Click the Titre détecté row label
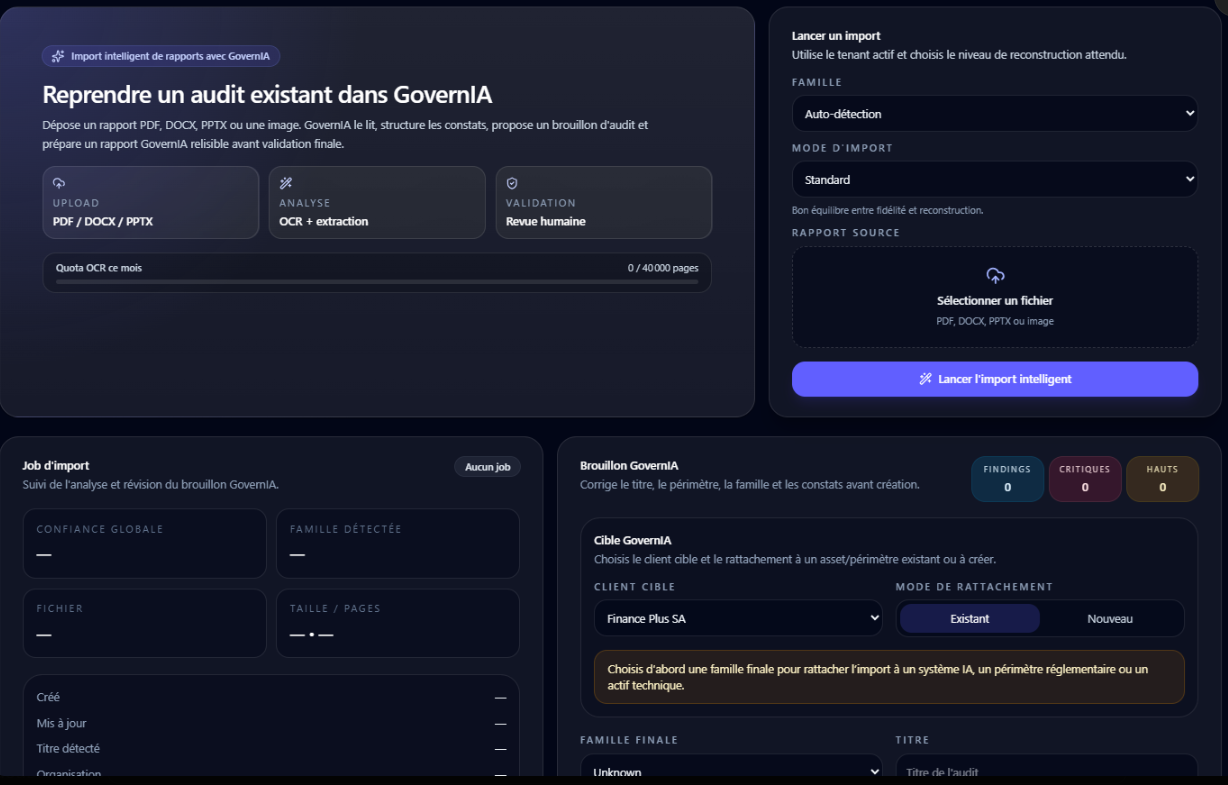This screenshot has height=785, width=1228. 68,748
